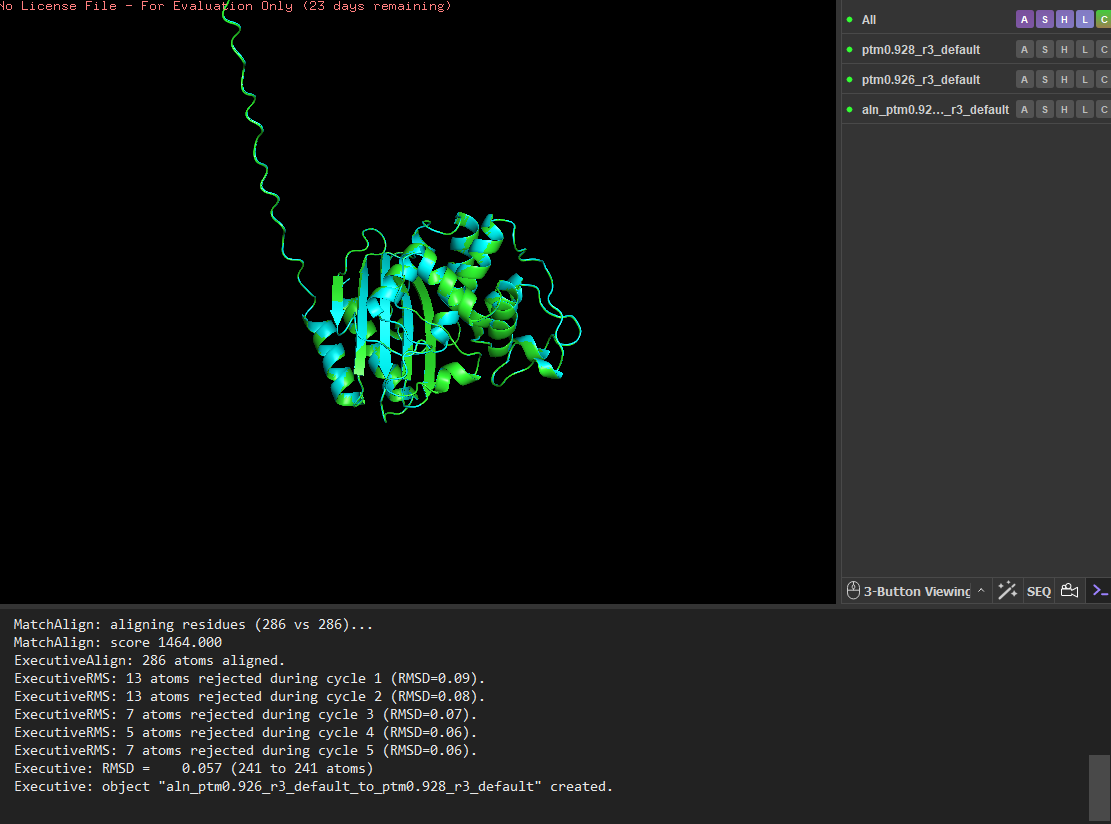Open the wizard magic wand tool

1007,591
